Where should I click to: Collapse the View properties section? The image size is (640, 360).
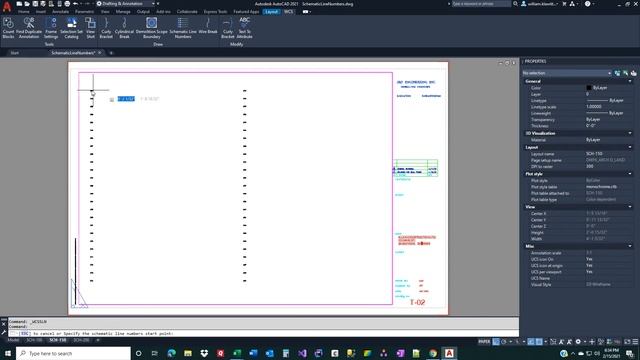tap(630, 207)
